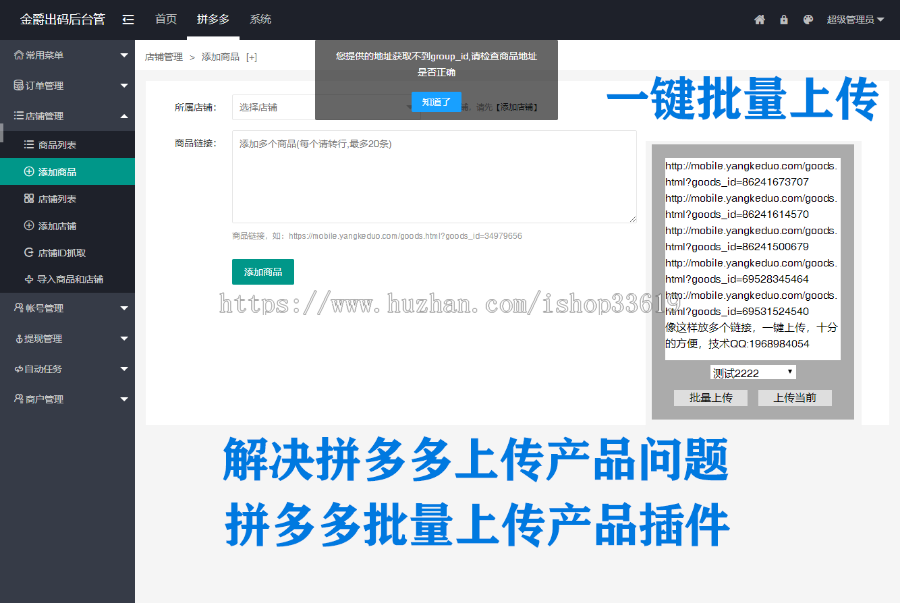900x603 pixels.
Task: Switch to the 拼多多 menu tab
Action: [x=213, y=19]
